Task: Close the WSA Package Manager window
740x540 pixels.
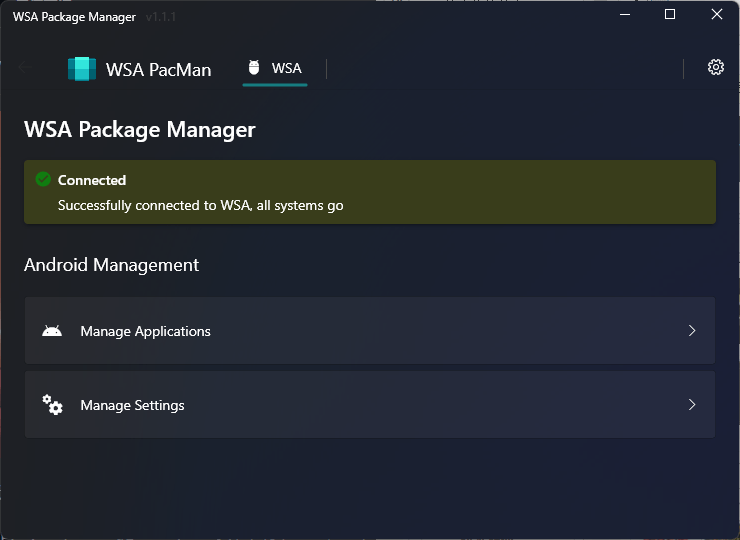Action: point(716,15)
